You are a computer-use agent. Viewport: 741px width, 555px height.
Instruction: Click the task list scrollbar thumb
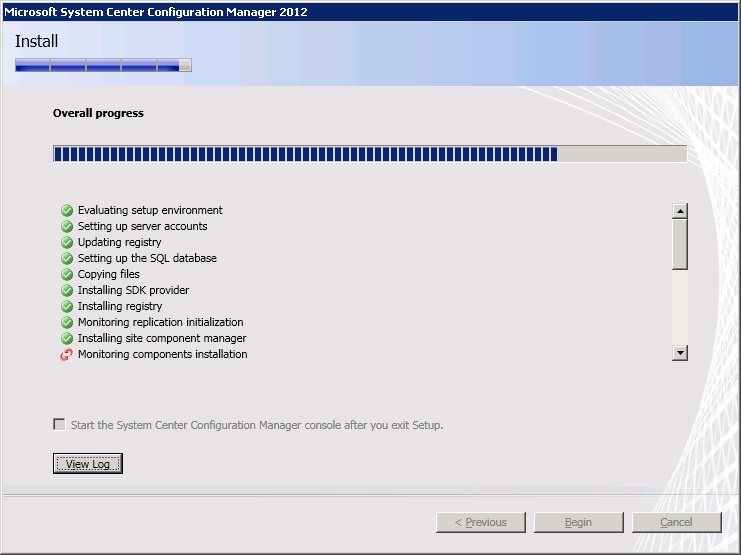(680, 244)
